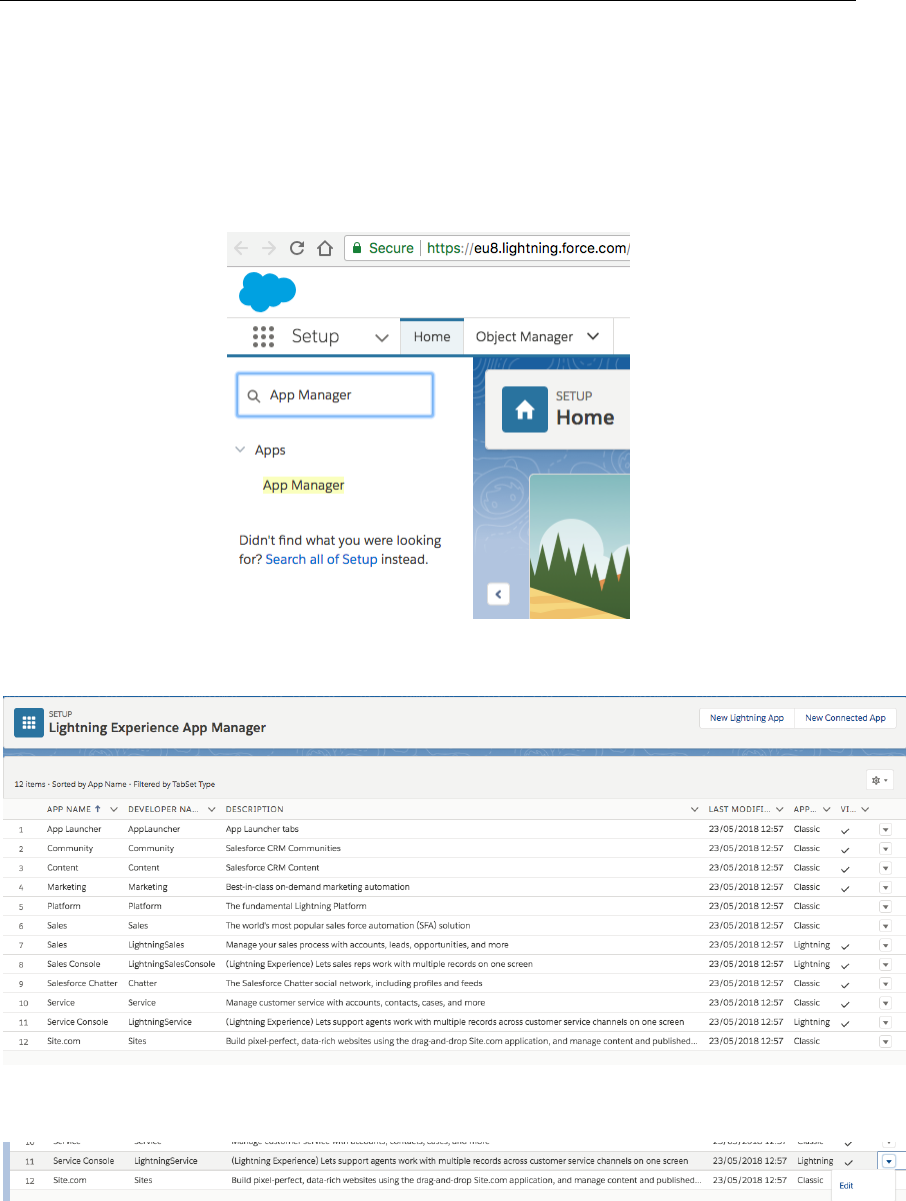Click 'The fundamental Lightning Platform' description
Image resolution: width=906 pixels, height=1201 pixels.
click(x=297, y=906)
